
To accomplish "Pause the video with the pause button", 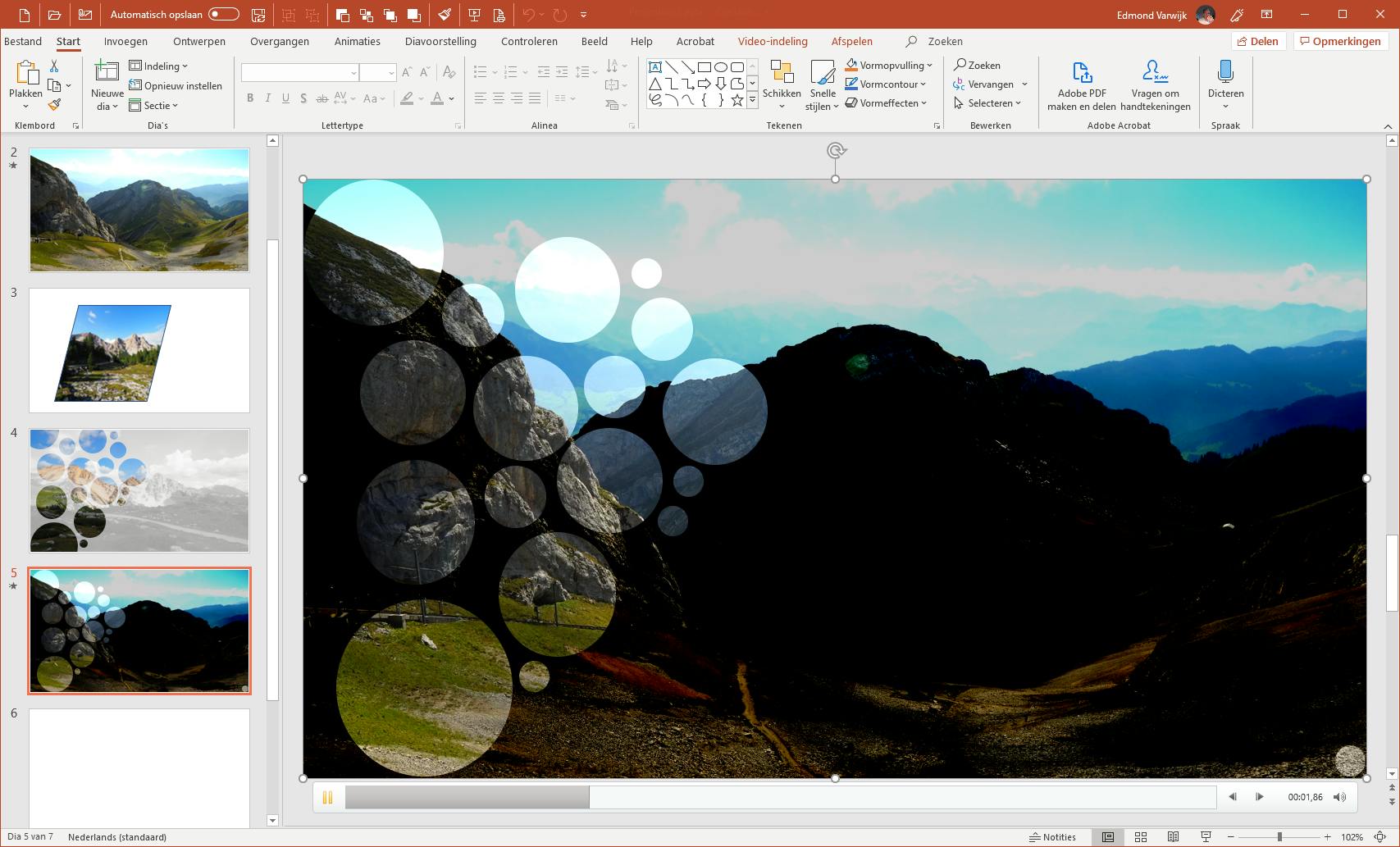I will [327, 797].
